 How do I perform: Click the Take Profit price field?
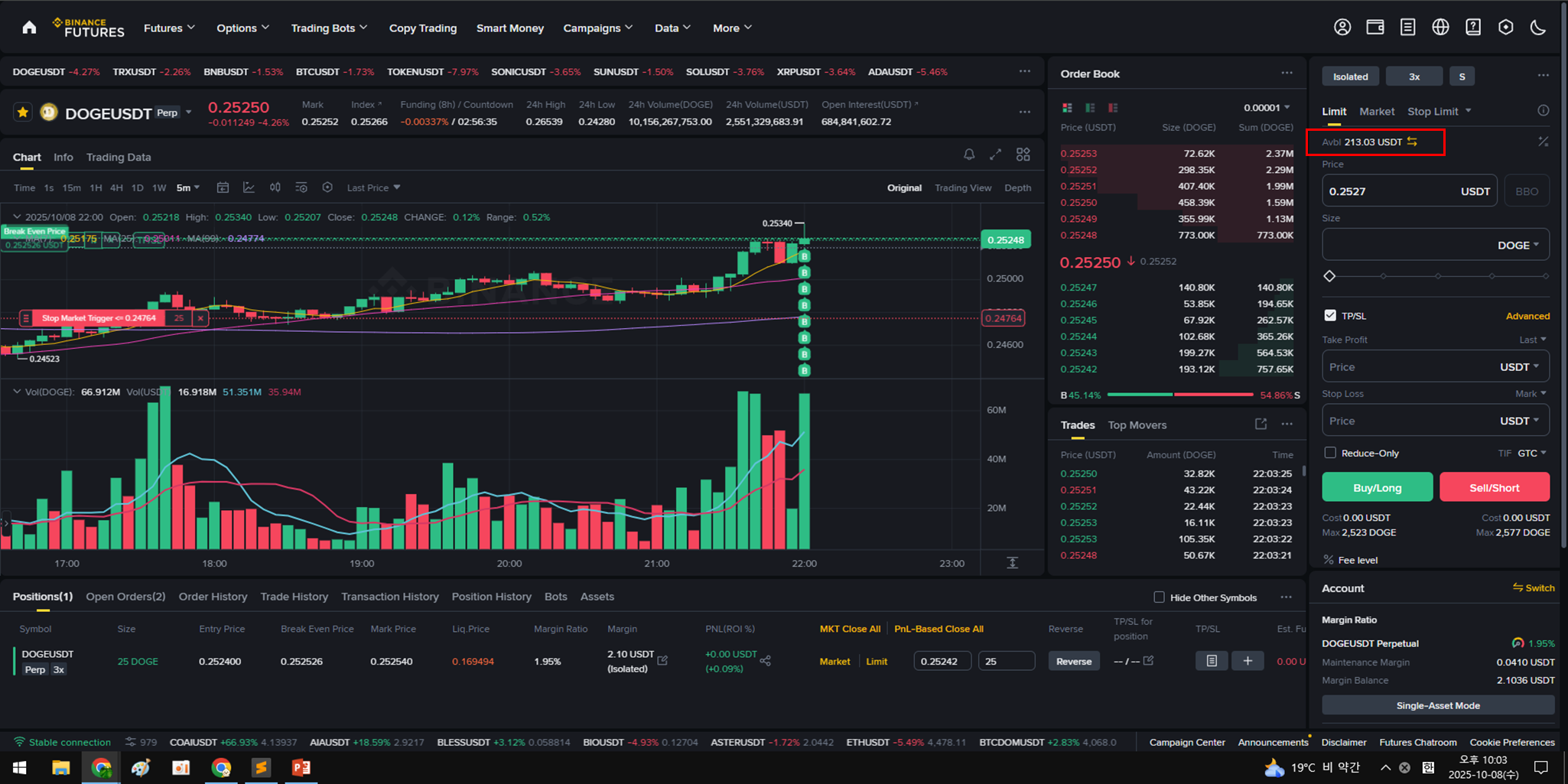click(1436, 366)
